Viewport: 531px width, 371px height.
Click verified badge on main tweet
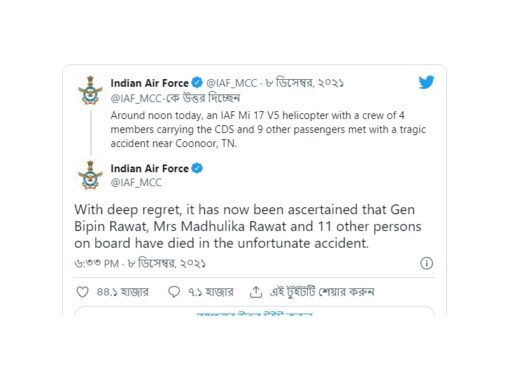point(197,168)
